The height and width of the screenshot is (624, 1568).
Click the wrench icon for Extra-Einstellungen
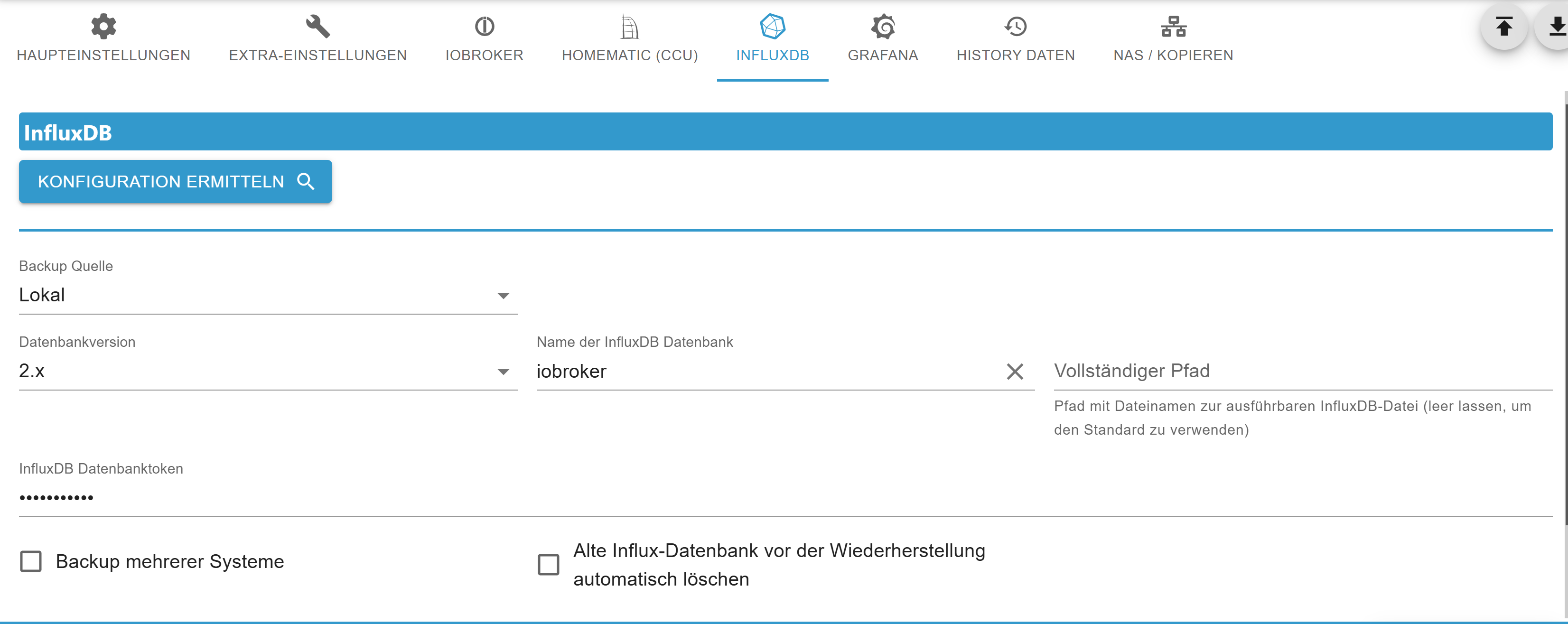coord(317,26)
